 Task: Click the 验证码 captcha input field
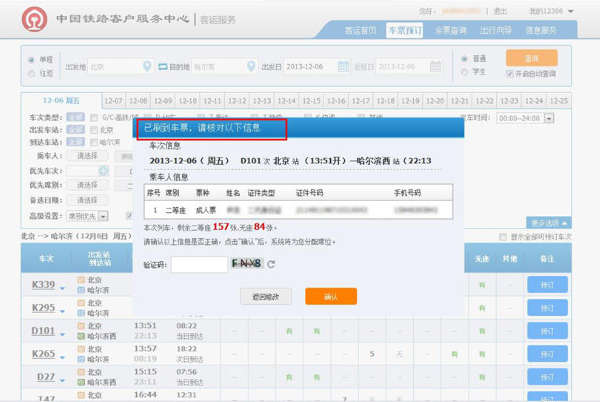tap(198, 265)
